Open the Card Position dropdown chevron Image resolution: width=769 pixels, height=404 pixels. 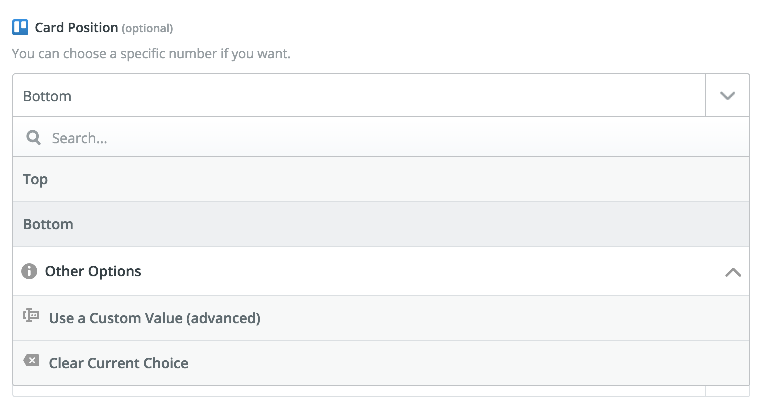coord(727,96)
